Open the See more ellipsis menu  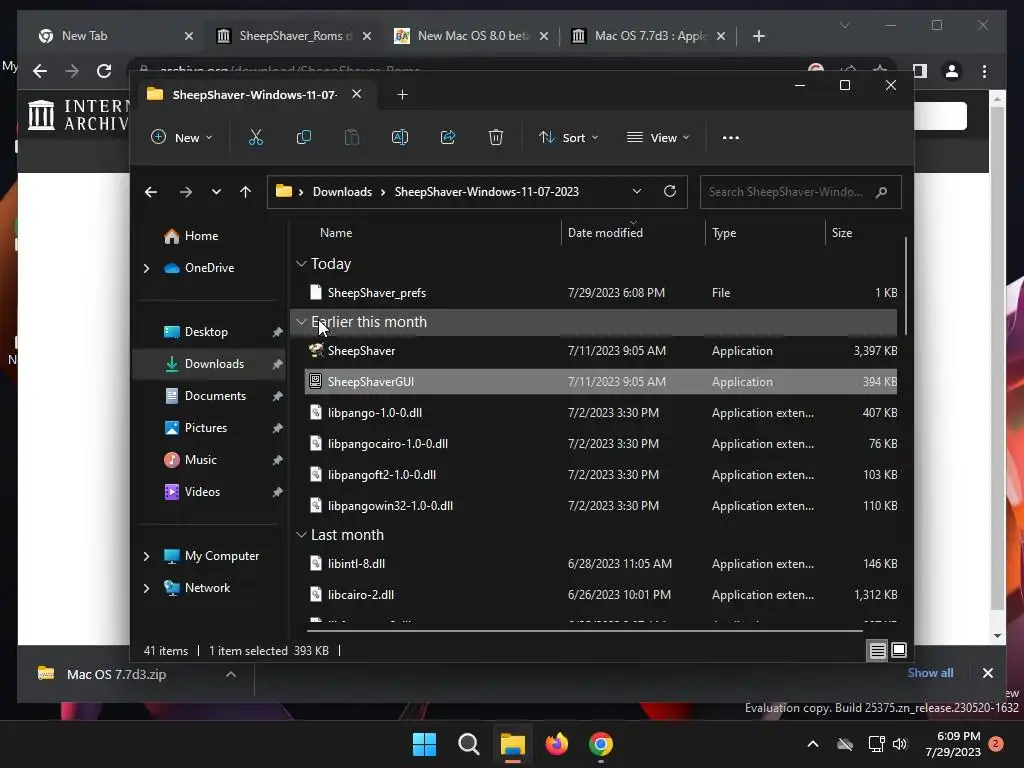[731, 138]
